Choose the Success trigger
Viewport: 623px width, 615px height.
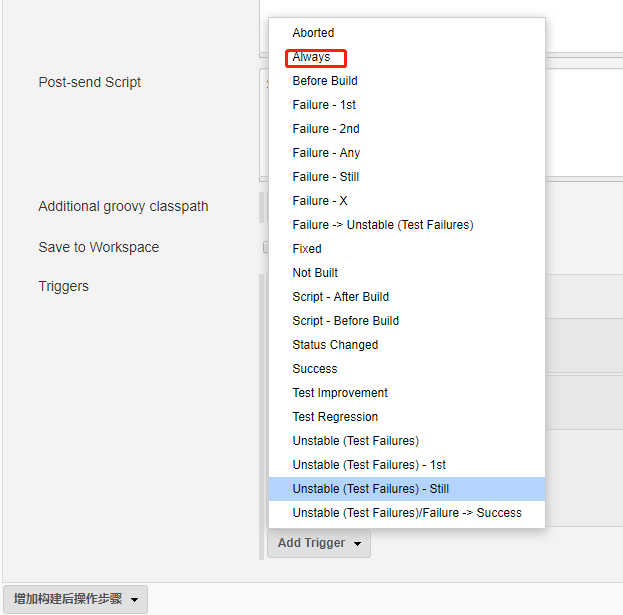click(315, 369)
